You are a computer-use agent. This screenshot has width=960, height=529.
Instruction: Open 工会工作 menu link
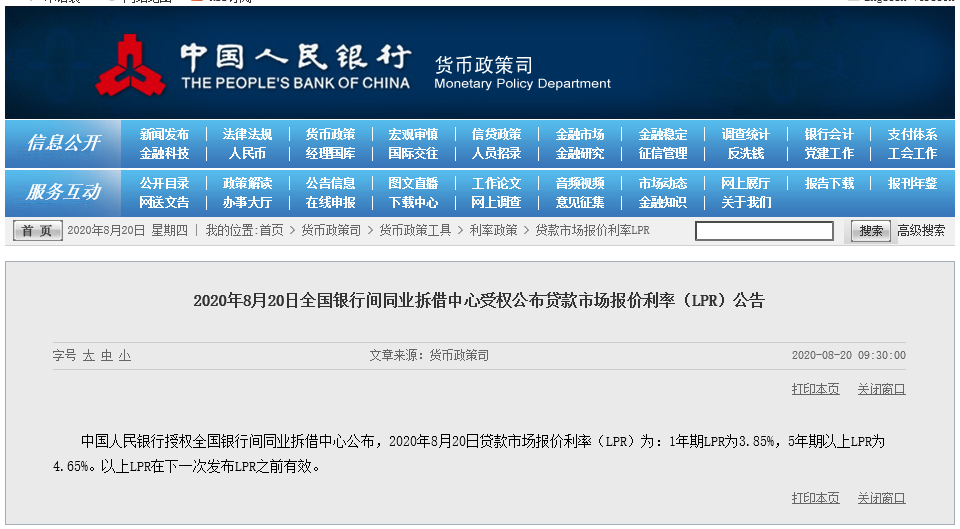point(912,153)
